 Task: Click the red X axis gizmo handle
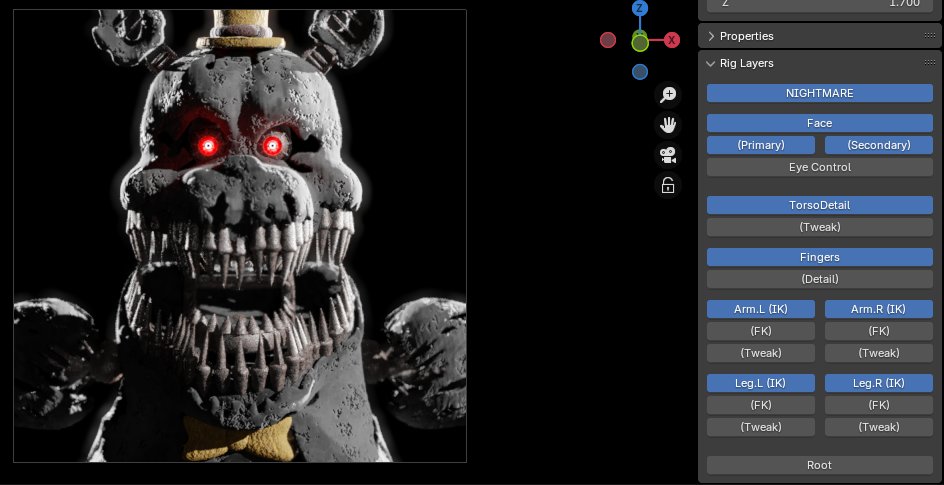click(671, 40)
